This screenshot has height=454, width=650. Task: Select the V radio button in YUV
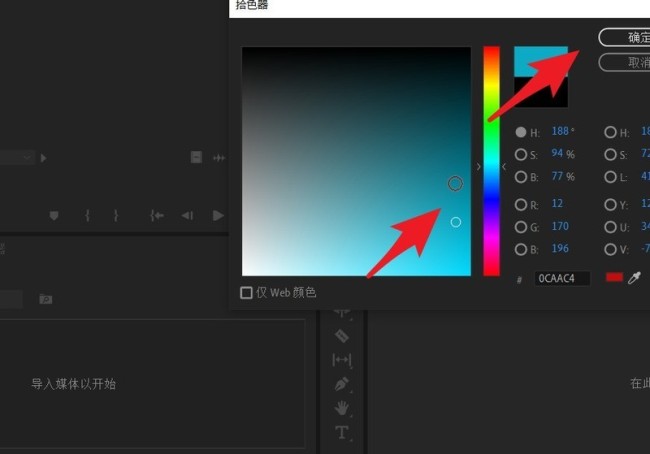pos(610,249)
